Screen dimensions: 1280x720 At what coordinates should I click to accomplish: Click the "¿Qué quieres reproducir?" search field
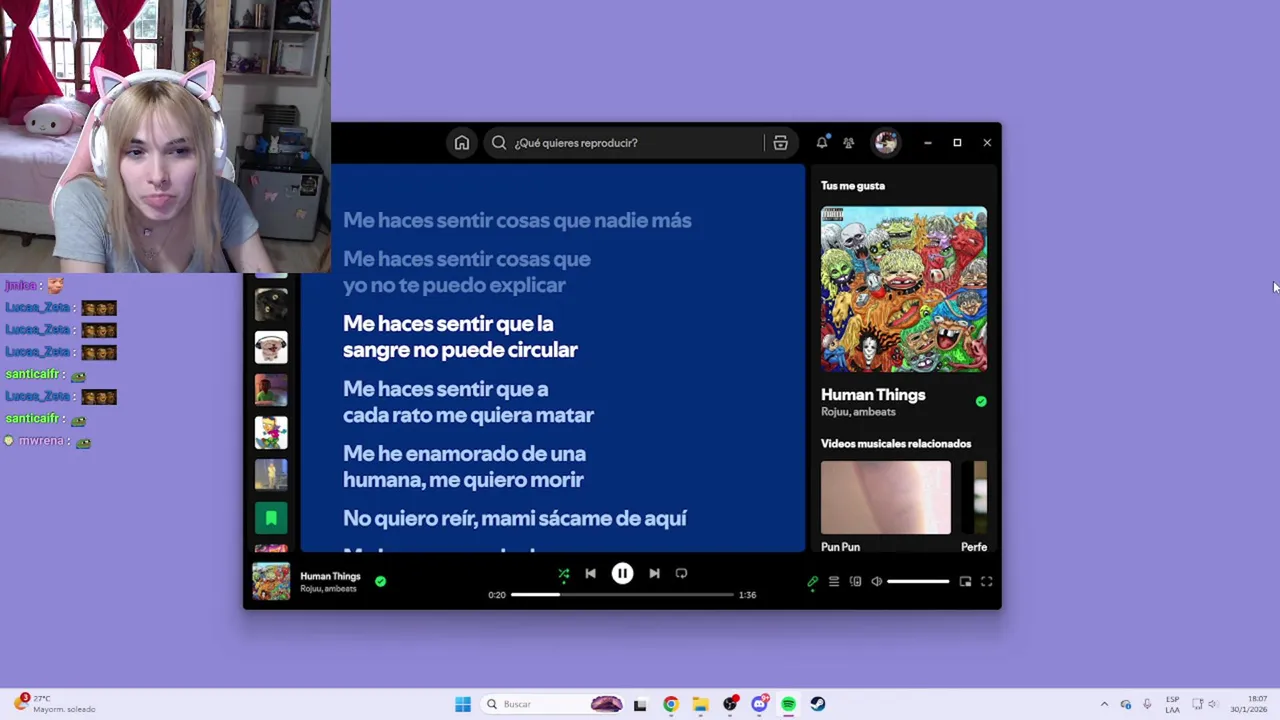click(626, 143)
